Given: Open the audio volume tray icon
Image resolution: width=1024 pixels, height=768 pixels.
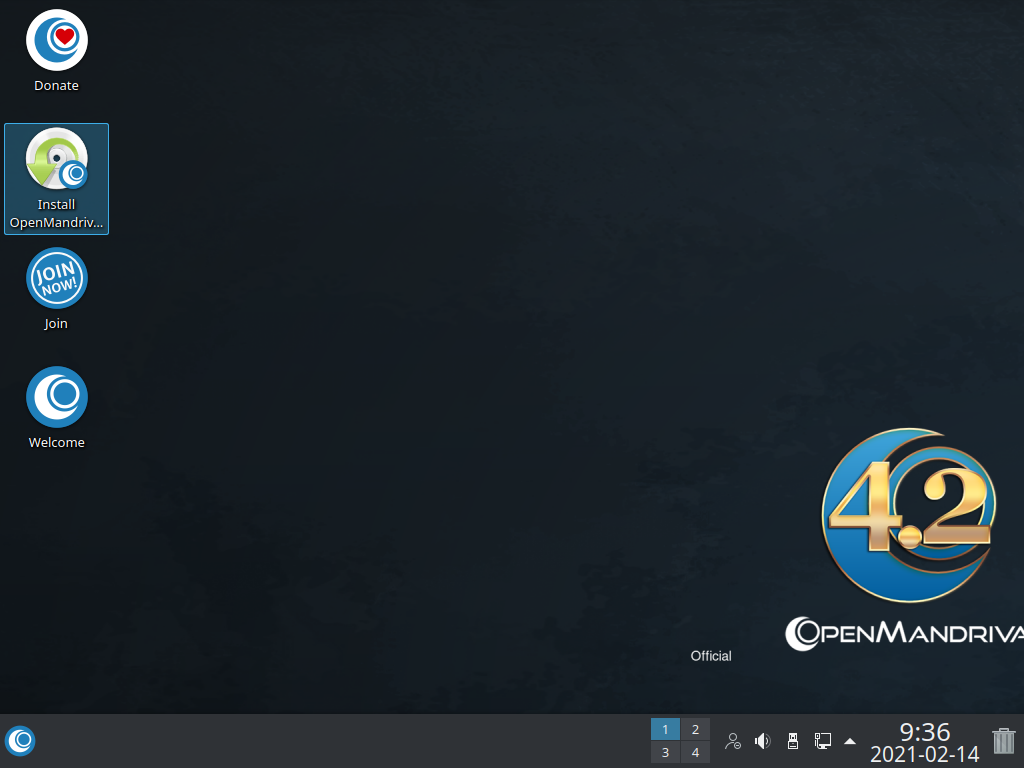Looking at the screenshot, I should coord(763,741).
